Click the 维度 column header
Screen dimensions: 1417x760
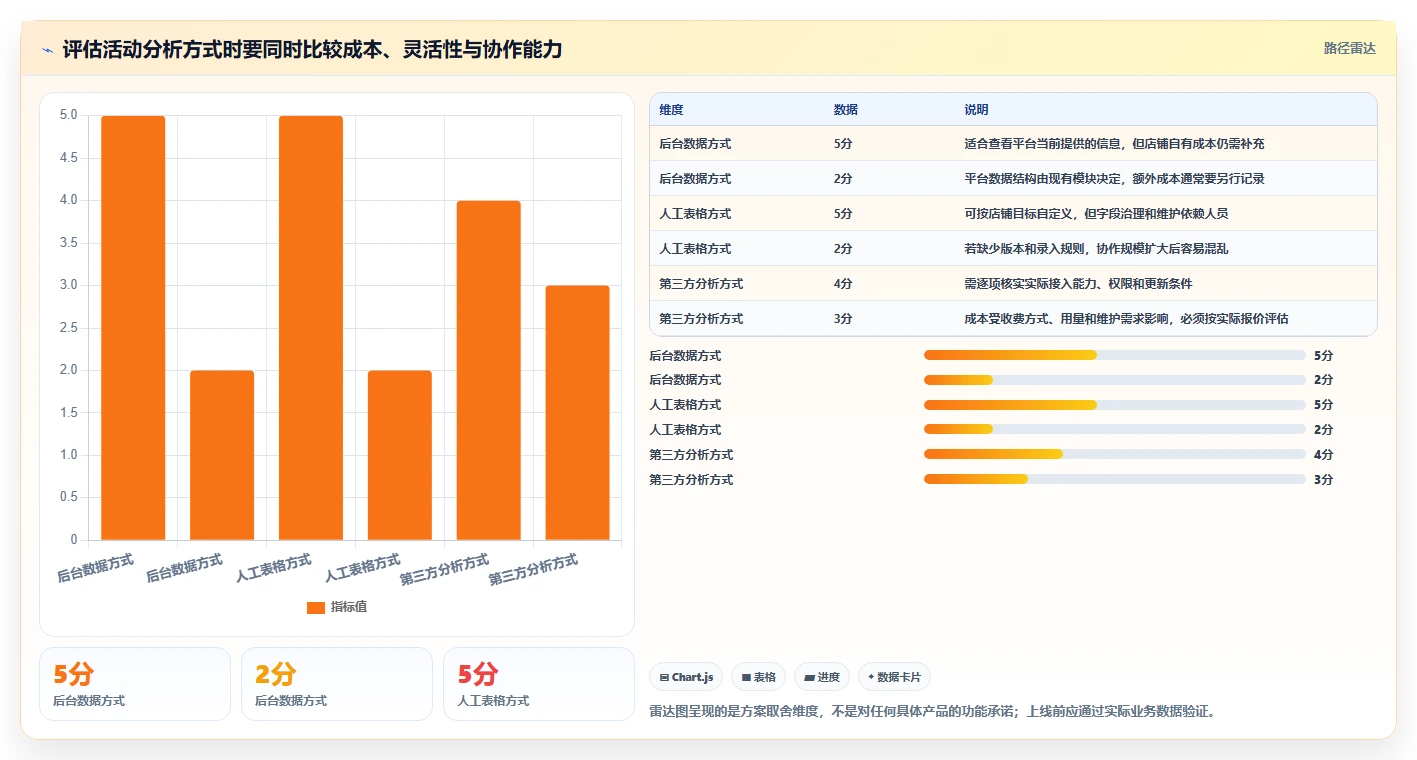(672, 109)
